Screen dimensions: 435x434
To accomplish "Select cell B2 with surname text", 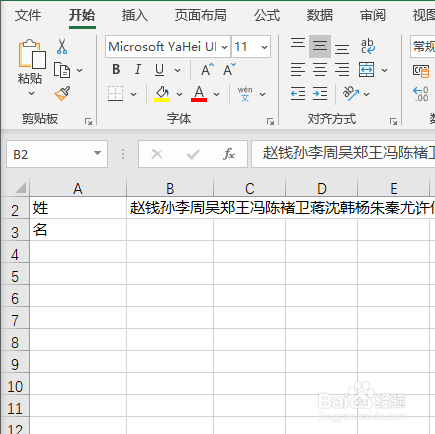I will click(x=170, y=208).
